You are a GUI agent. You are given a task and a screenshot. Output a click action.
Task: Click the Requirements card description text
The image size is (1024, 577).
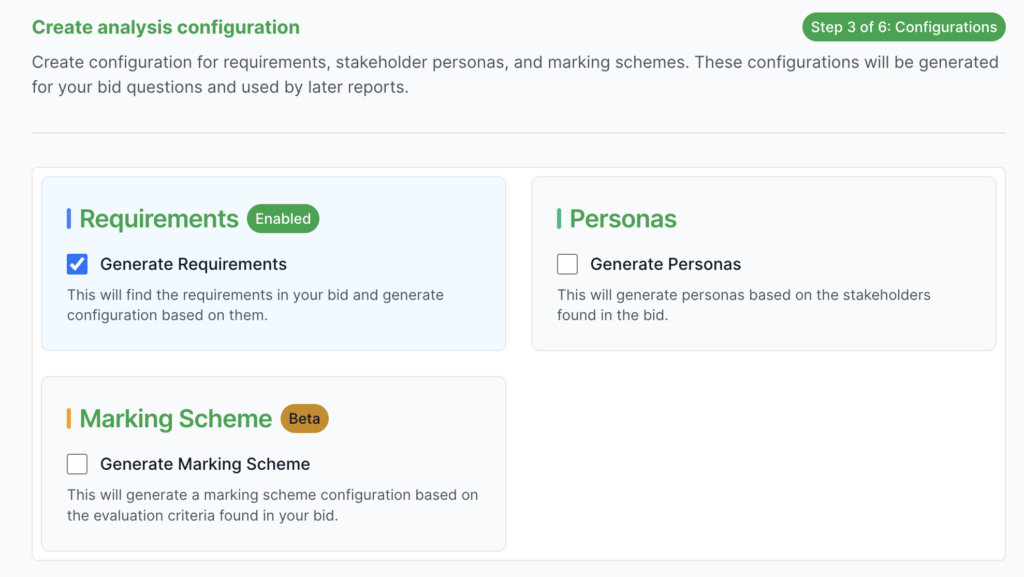pyautogui.click(x=255, y=305)
